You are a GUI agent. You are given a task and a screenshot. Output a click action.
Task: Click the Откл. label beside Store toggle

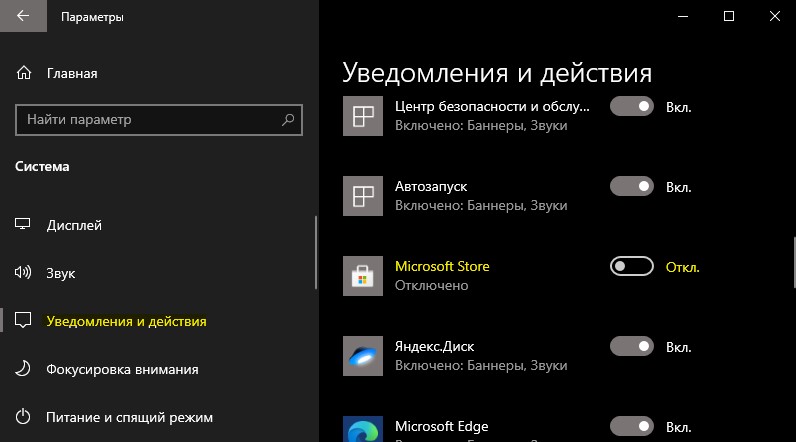[682, 267]
